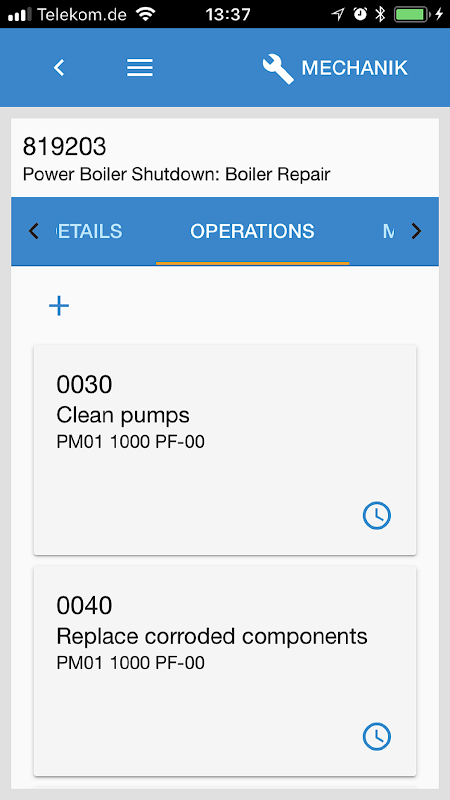Tap the location arrow status icon

pyautogui.click(x=338, y=14)
